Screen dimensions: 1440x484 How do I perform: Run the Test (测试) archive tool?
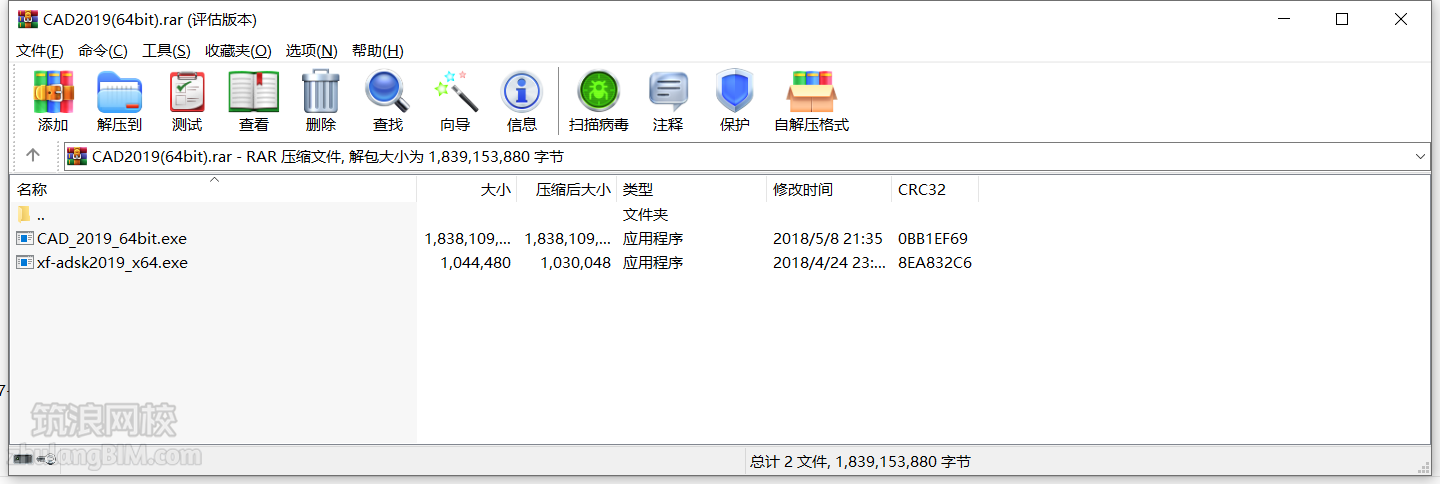[x=187, y=93]
